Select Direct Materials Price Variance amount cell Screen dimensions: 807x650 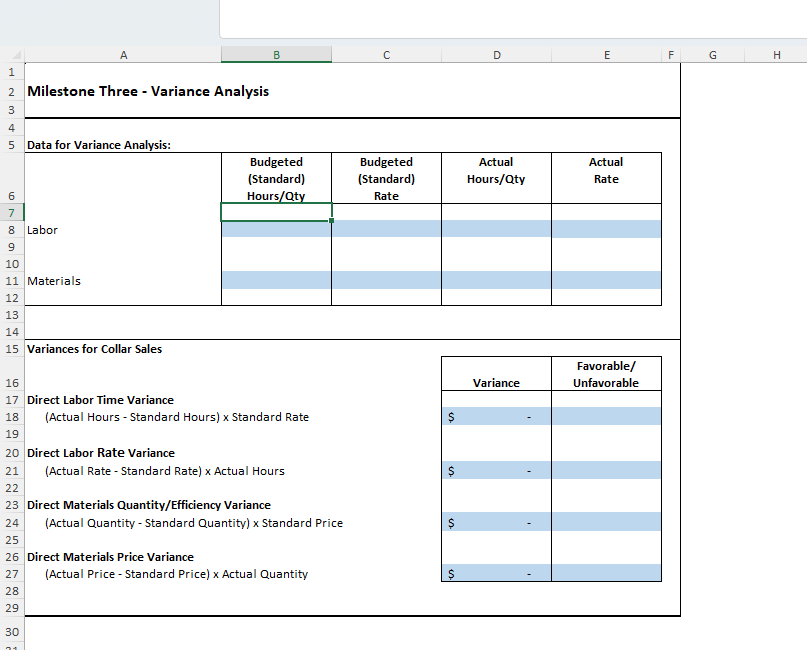pos(496,573)
